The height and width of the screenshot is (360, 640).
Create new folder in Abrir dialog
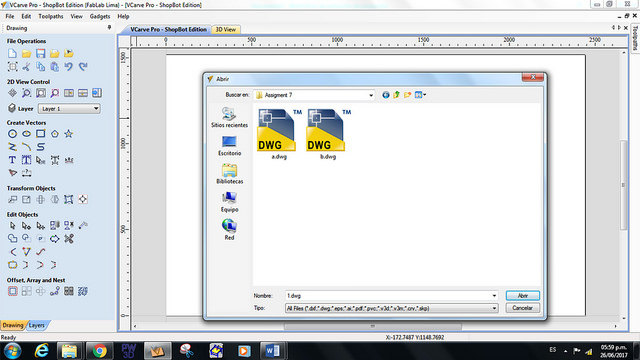click(x=407, y=95)
